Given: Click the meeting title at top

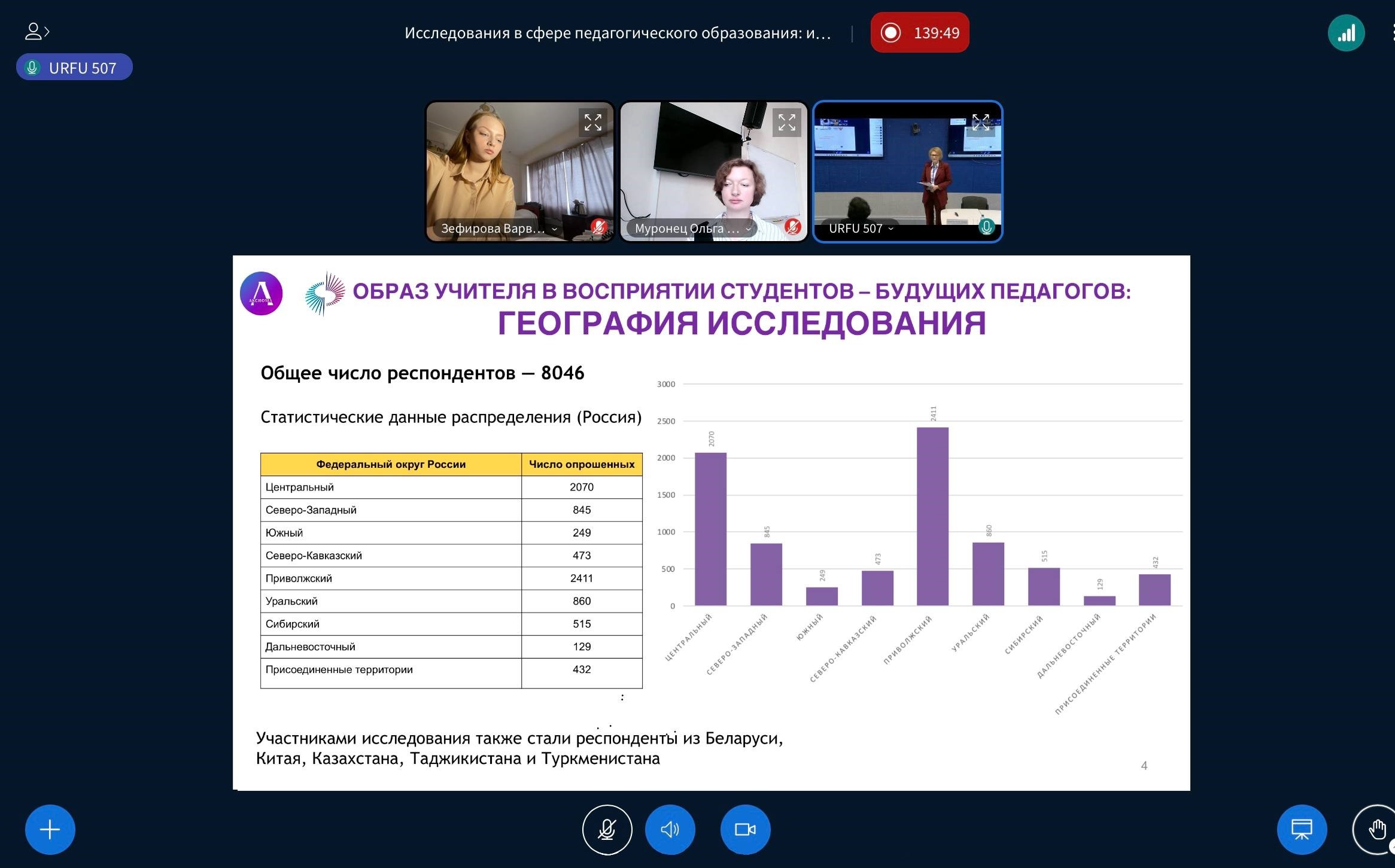Looking at the screenshot, I should (618, 33).
